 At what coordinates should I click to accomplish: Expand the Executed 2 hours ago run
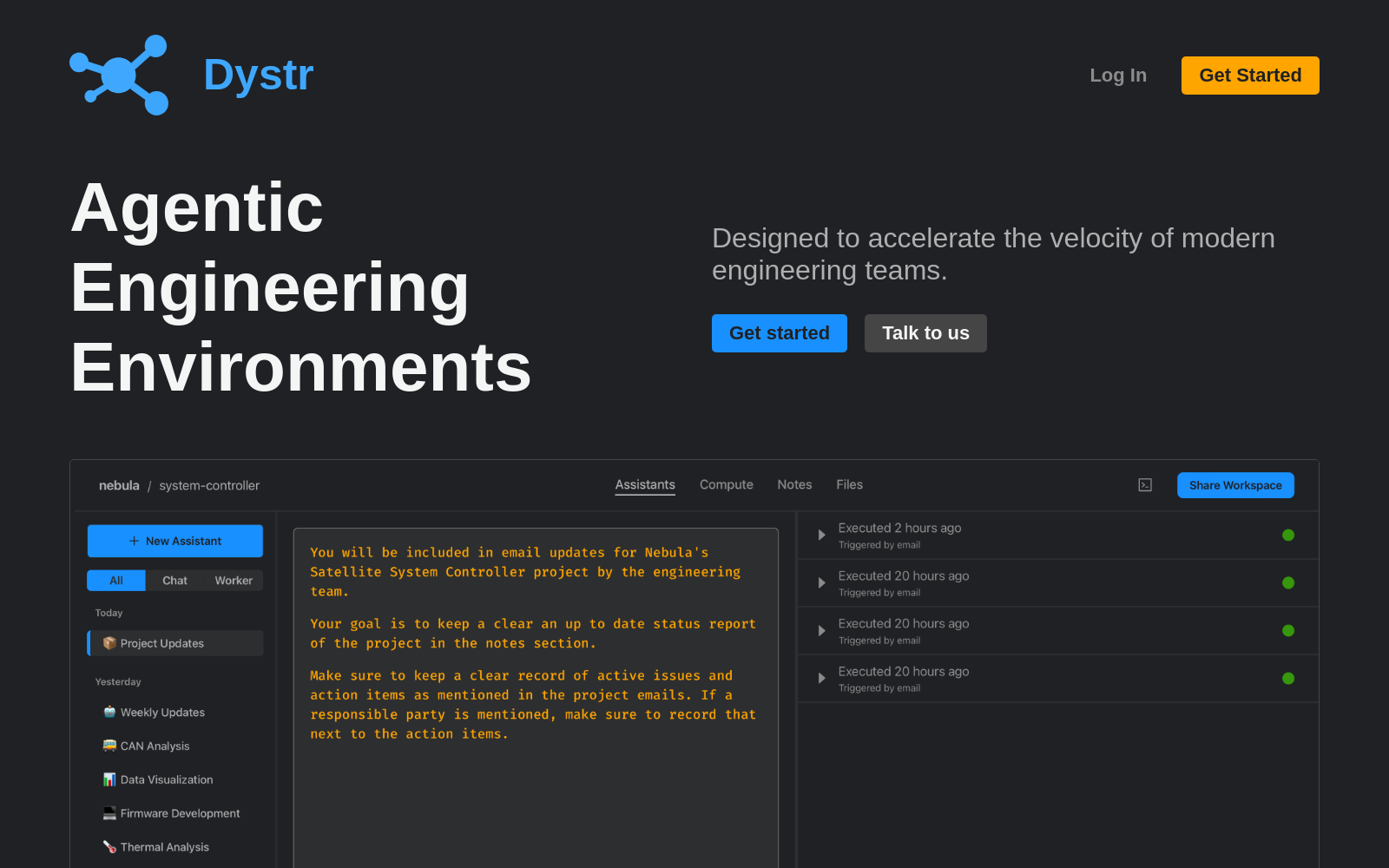821,535
